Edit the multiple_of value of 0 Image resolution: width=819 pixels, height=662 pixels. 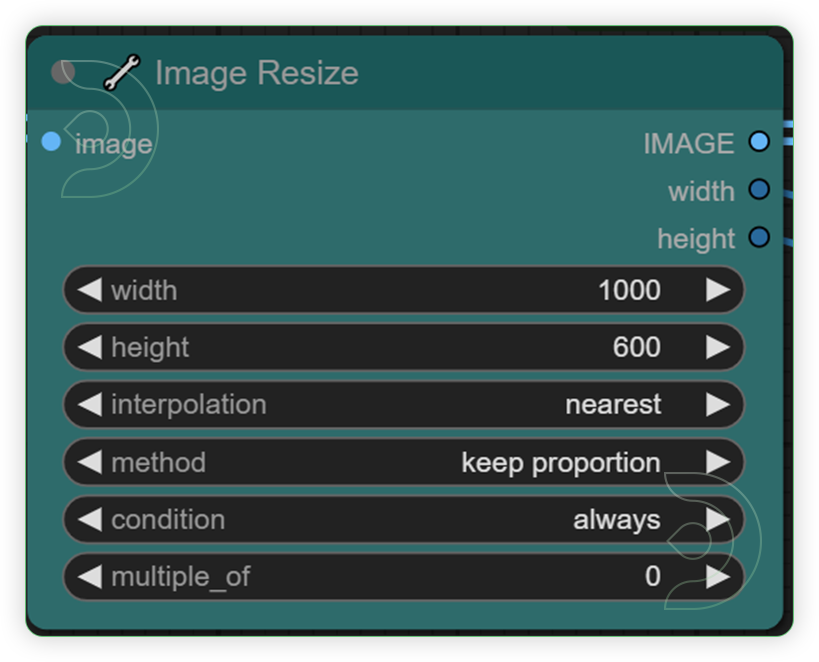click(x=652, y=576)
